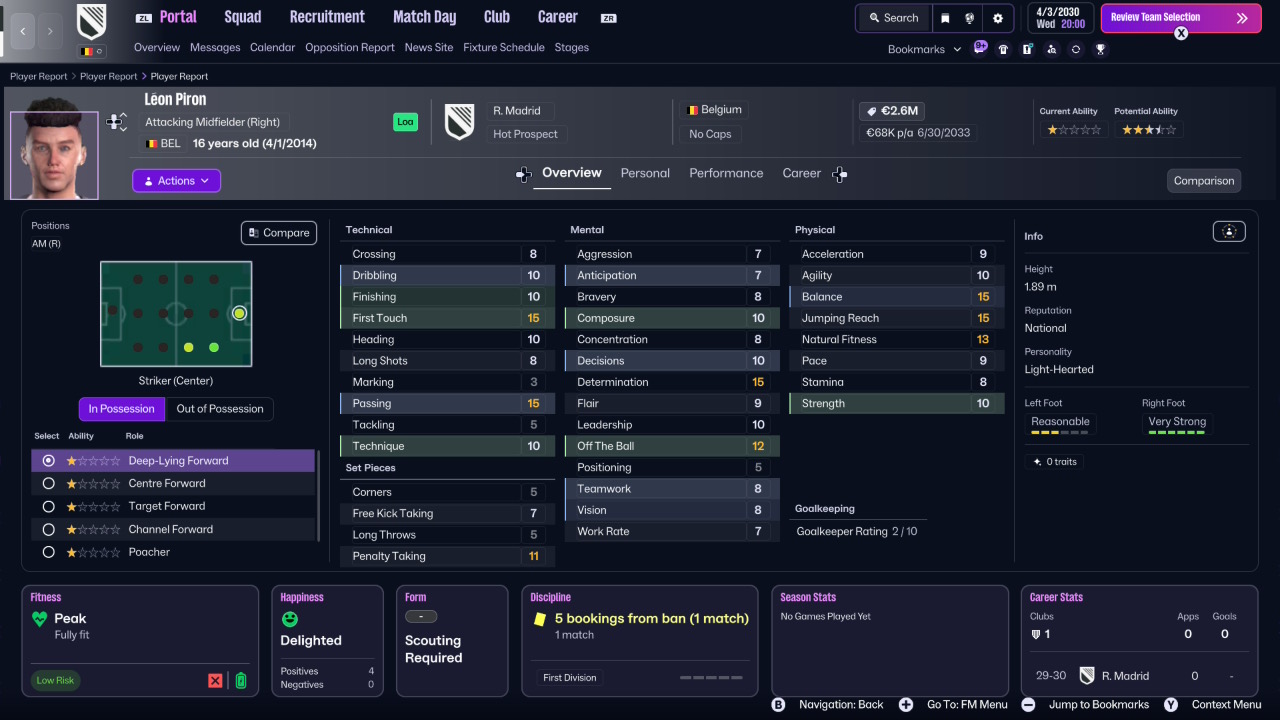The image size is (1280, 720).
Task: Click the club crest badge at top left
Action: pyautogui.click(x=92, y=21)
